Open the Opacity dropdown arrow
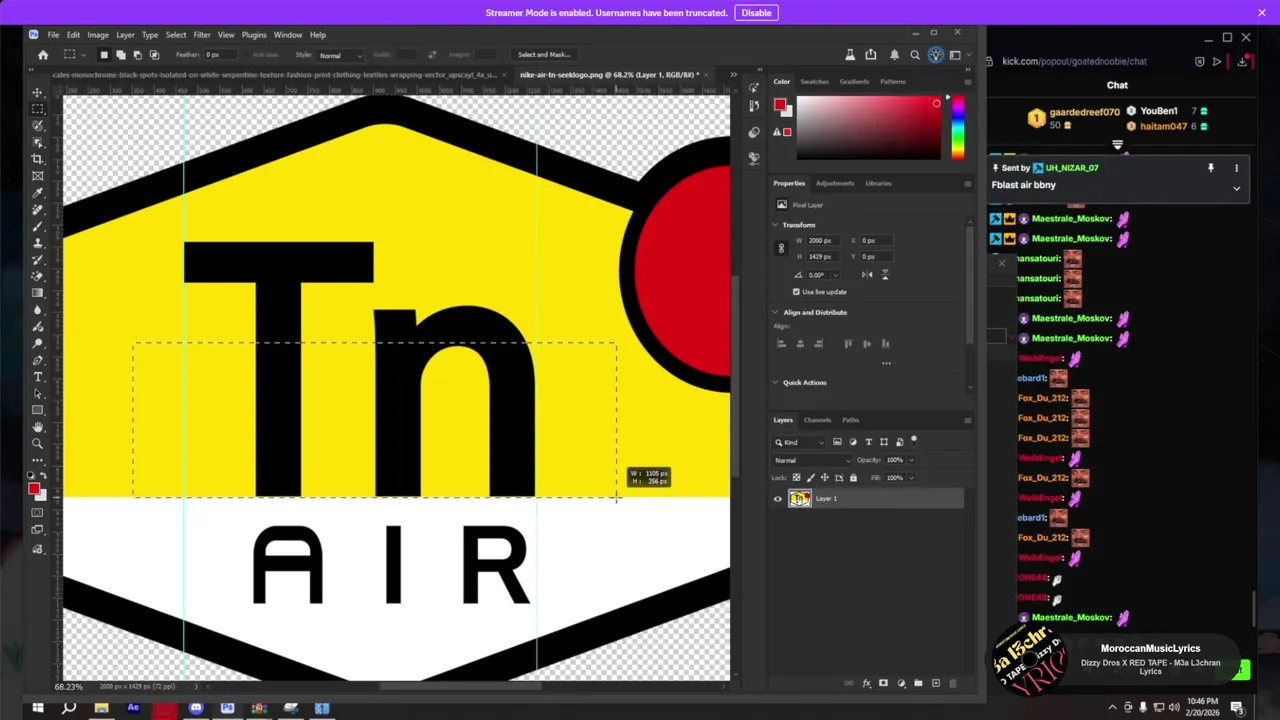This screenshot has height=720, width=1280. pyautogui.click(x=911, y=461)
